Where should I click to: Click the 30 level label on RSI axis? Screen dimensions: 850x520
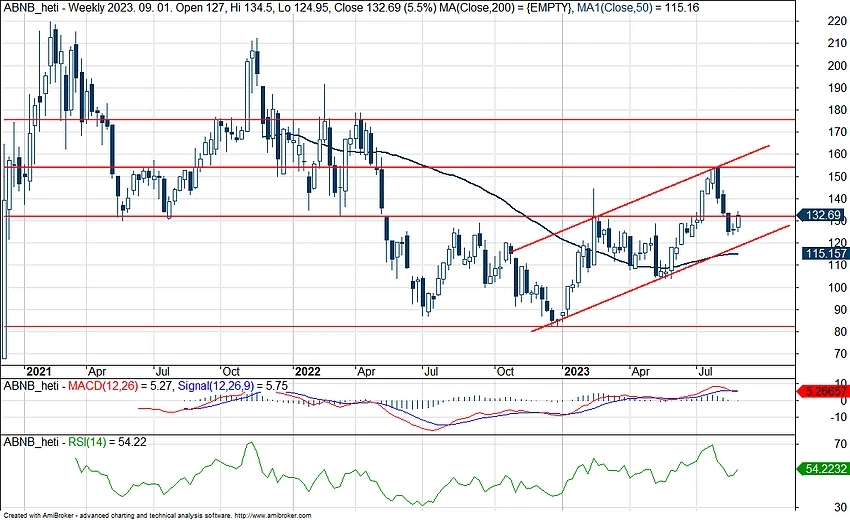click(x=840, y=508)
